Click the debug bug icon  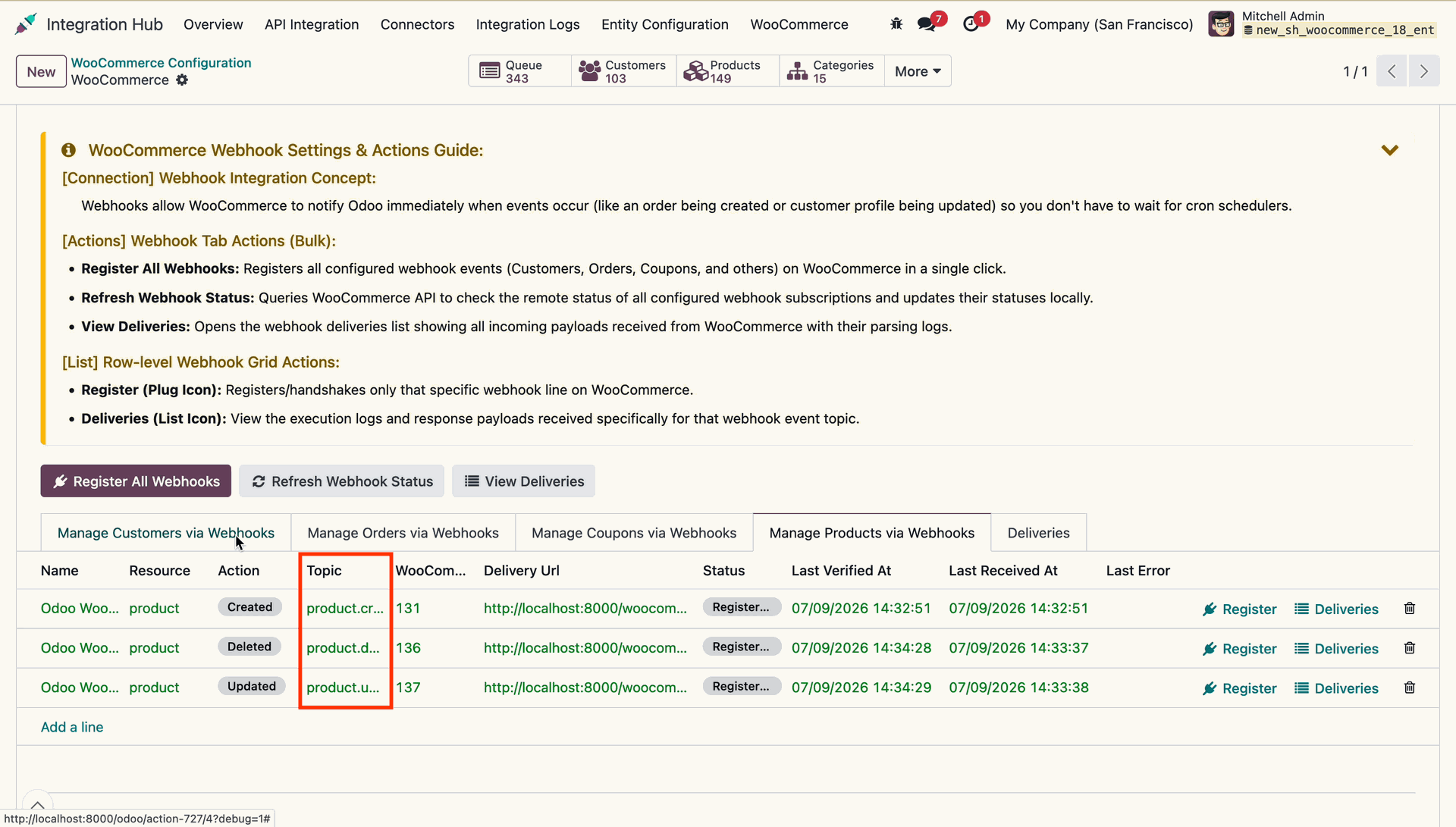point(896,24)
